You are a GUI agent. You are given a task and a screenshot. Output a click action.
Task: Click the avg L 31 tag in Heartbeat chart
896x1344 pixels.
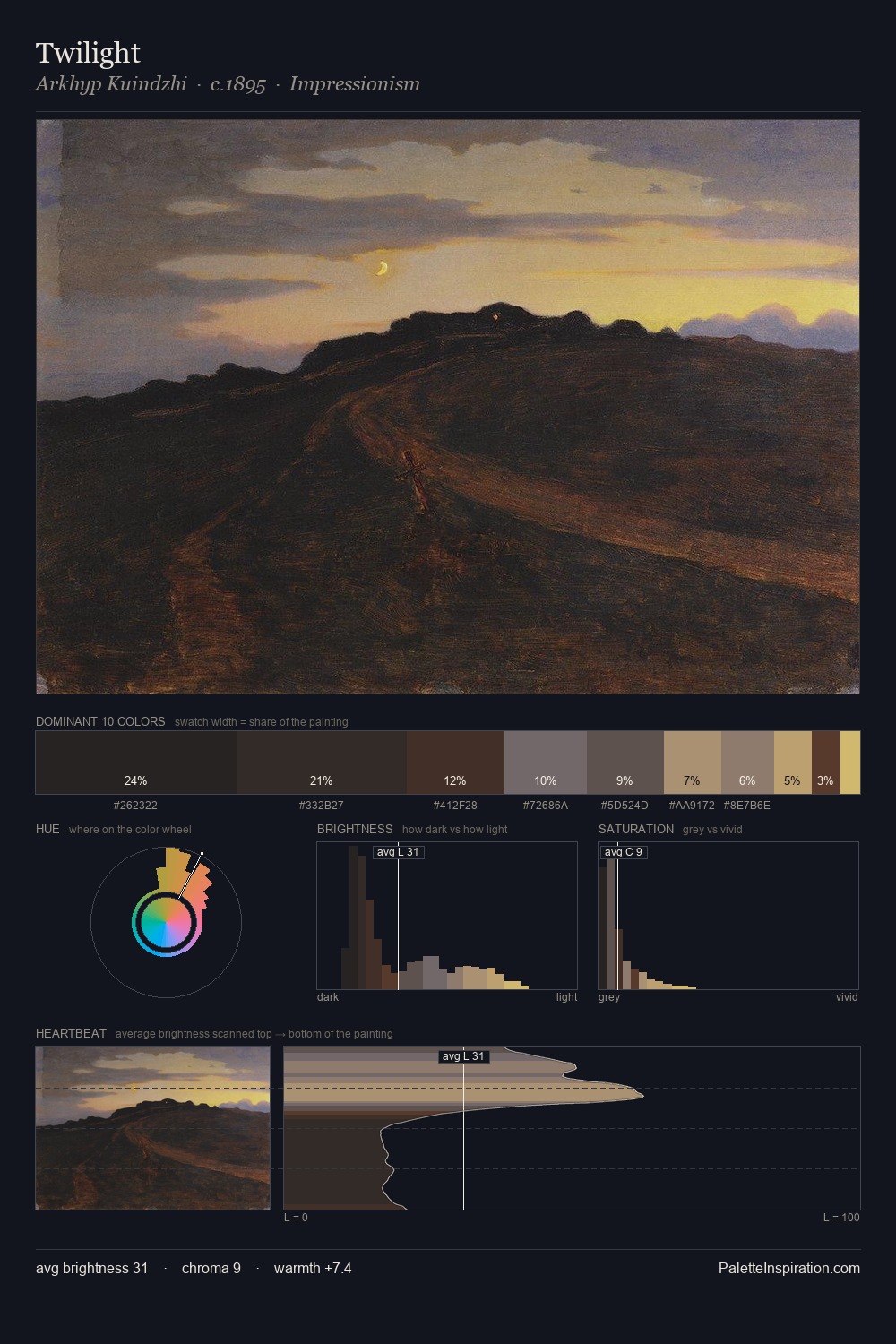click(x=464, y=1056)
